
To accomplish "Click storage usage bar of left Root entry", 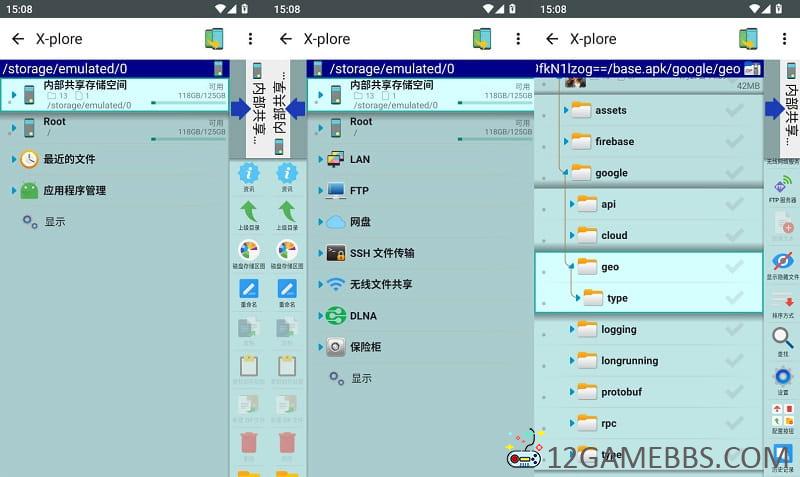I will click(x=189, y=139).
